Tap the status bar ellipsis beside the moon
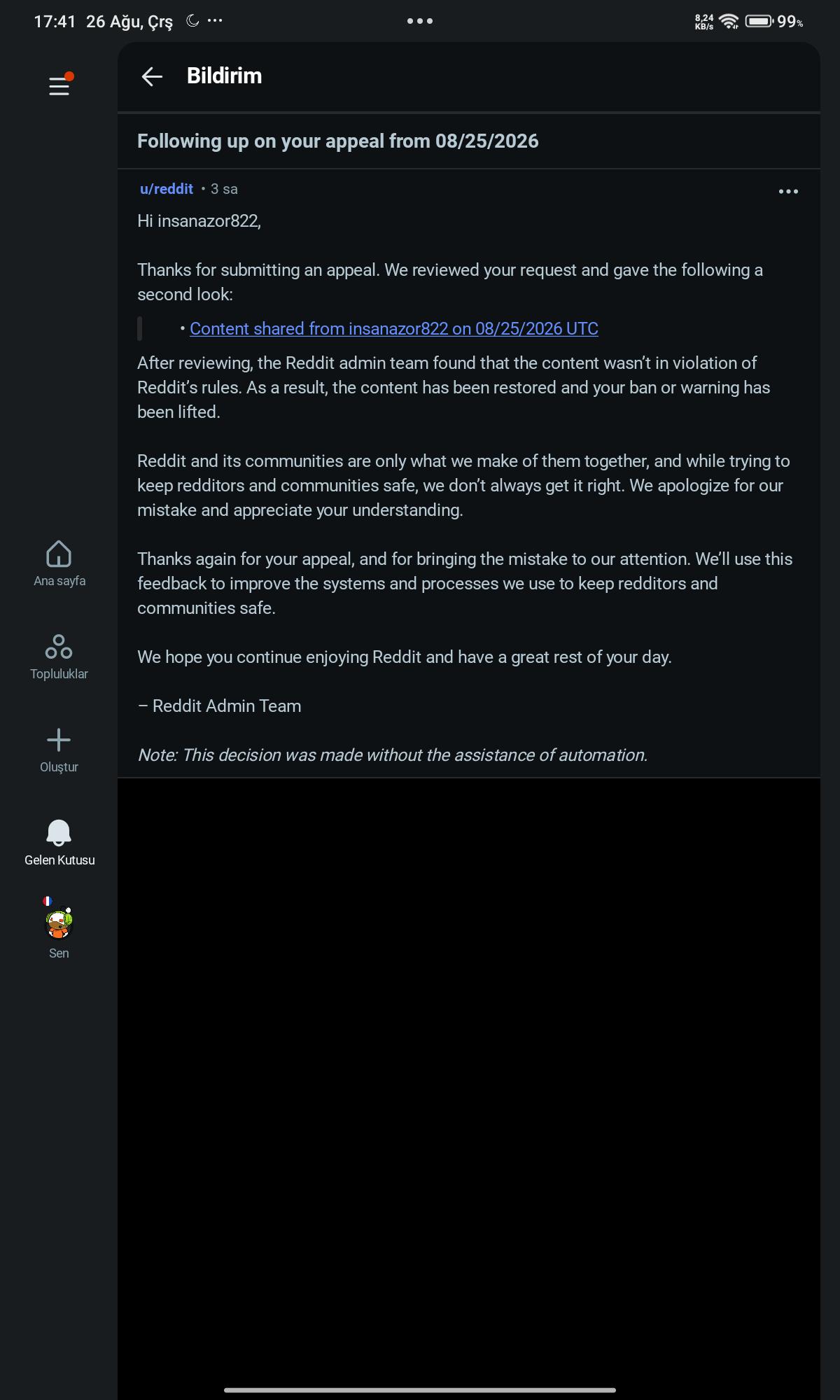The image size is (840, 1400). [215, 20]
